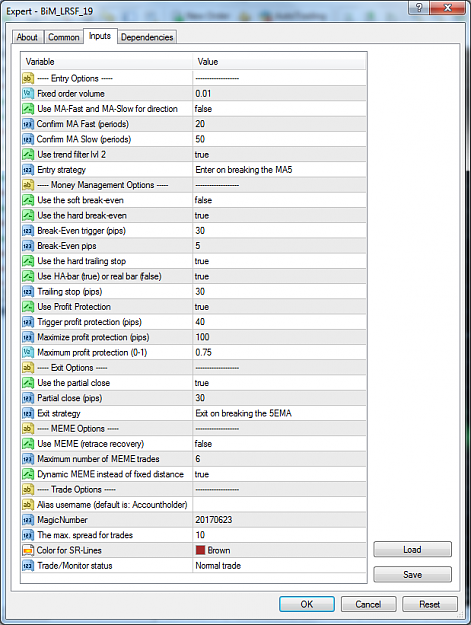The image size is (471, 625).
Task: Click the integer icon beside Maximize profit protection
Action: [28, 337]
